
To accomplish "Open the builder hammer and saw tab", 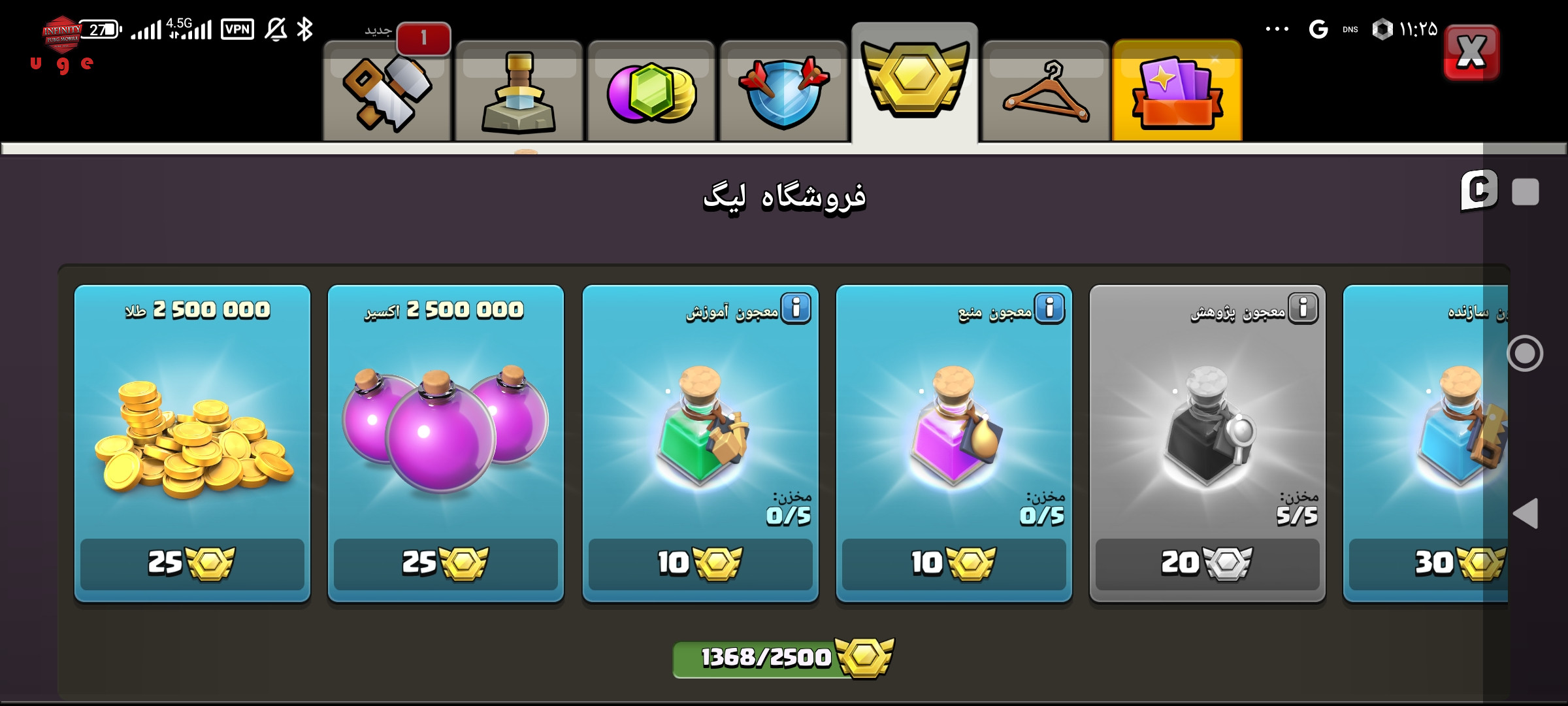I will click(x=387, y=91).
